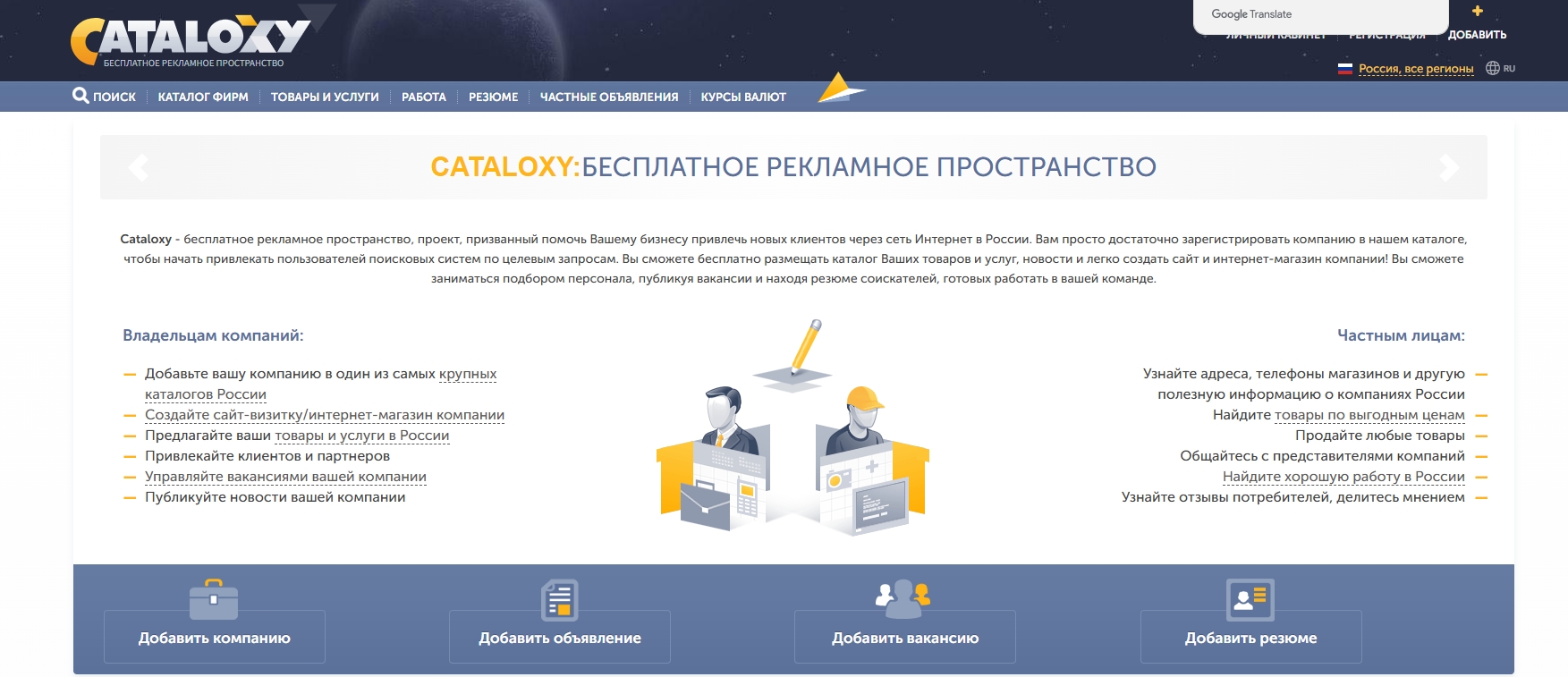Click the briefcase icon above Добавить компанию
Image resolution: width=1568 pixels, height=677 pixels.
[x=214, y=599]
